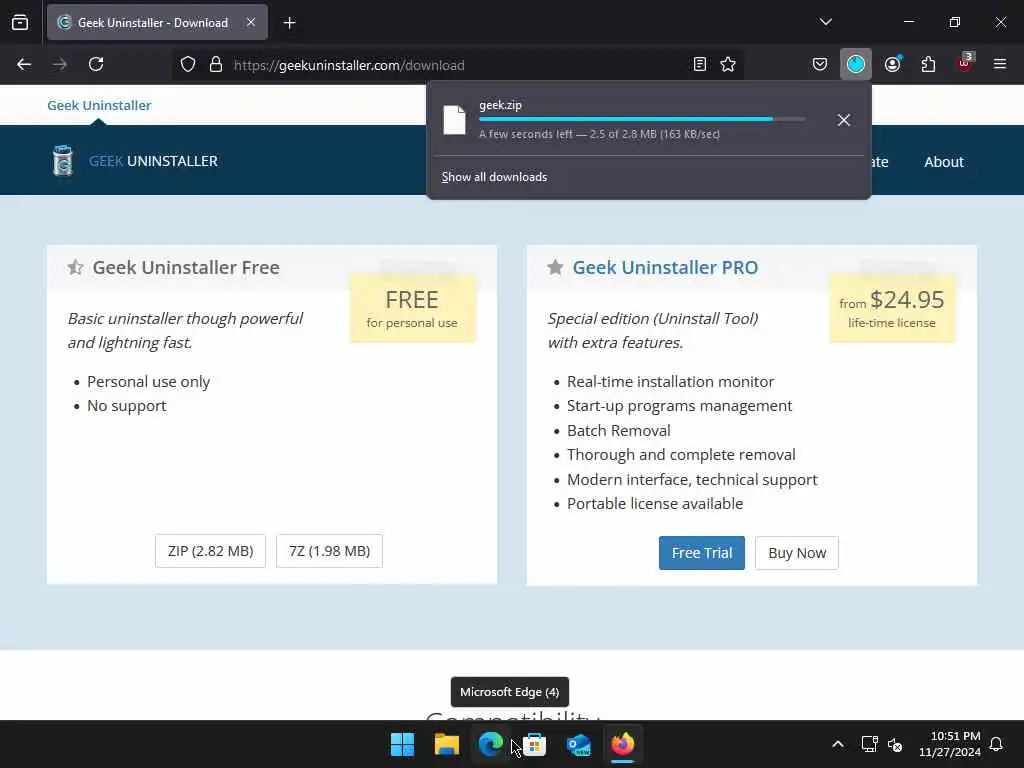Open About menu item
Image resolution: width=1024 pixels, height=768 pixels.
(x=944, y=162)
